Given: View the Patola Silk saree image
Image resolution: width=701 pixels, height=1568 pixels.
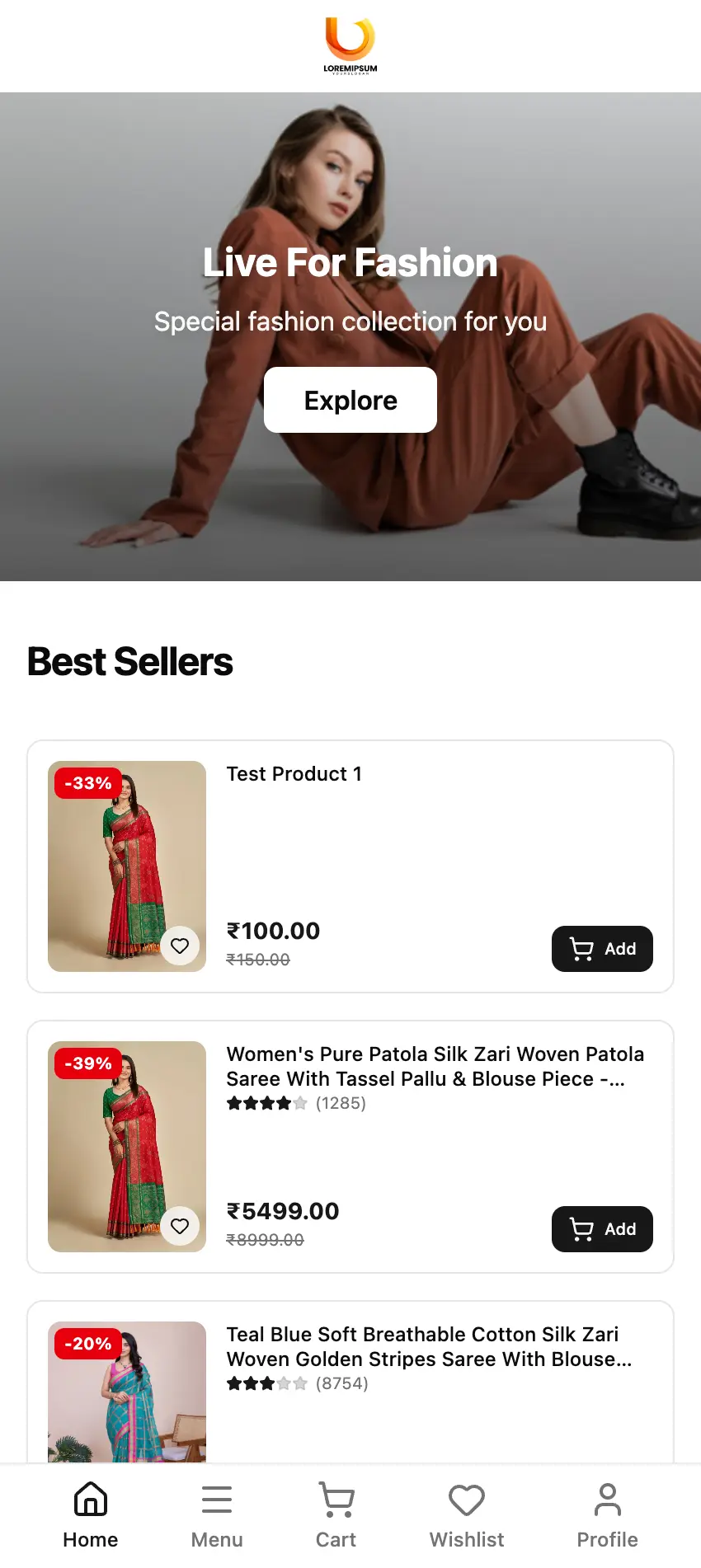Looking at the screenshot, I should 127,1146.
